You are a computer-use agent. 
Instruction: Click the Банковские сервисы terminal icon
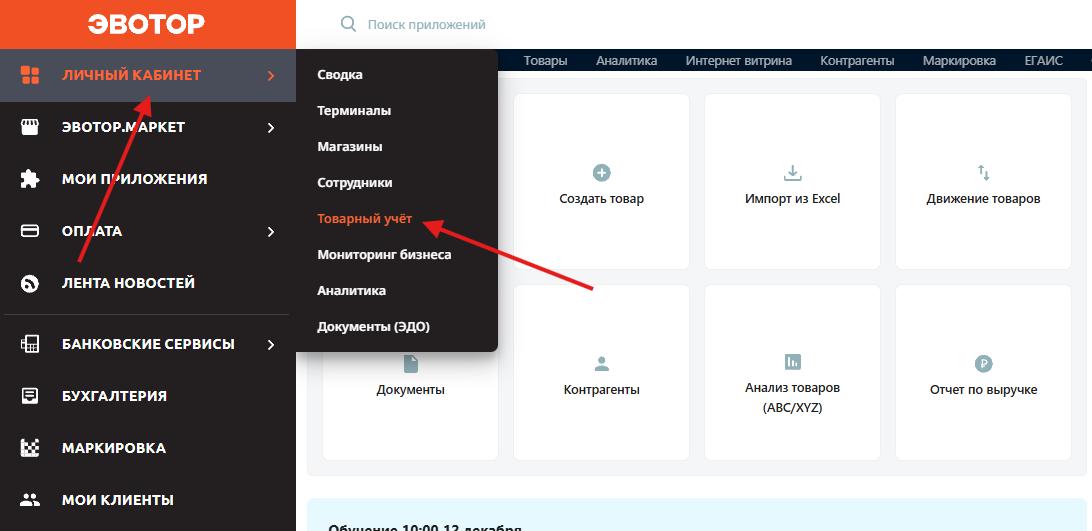[x=30, y=344]
